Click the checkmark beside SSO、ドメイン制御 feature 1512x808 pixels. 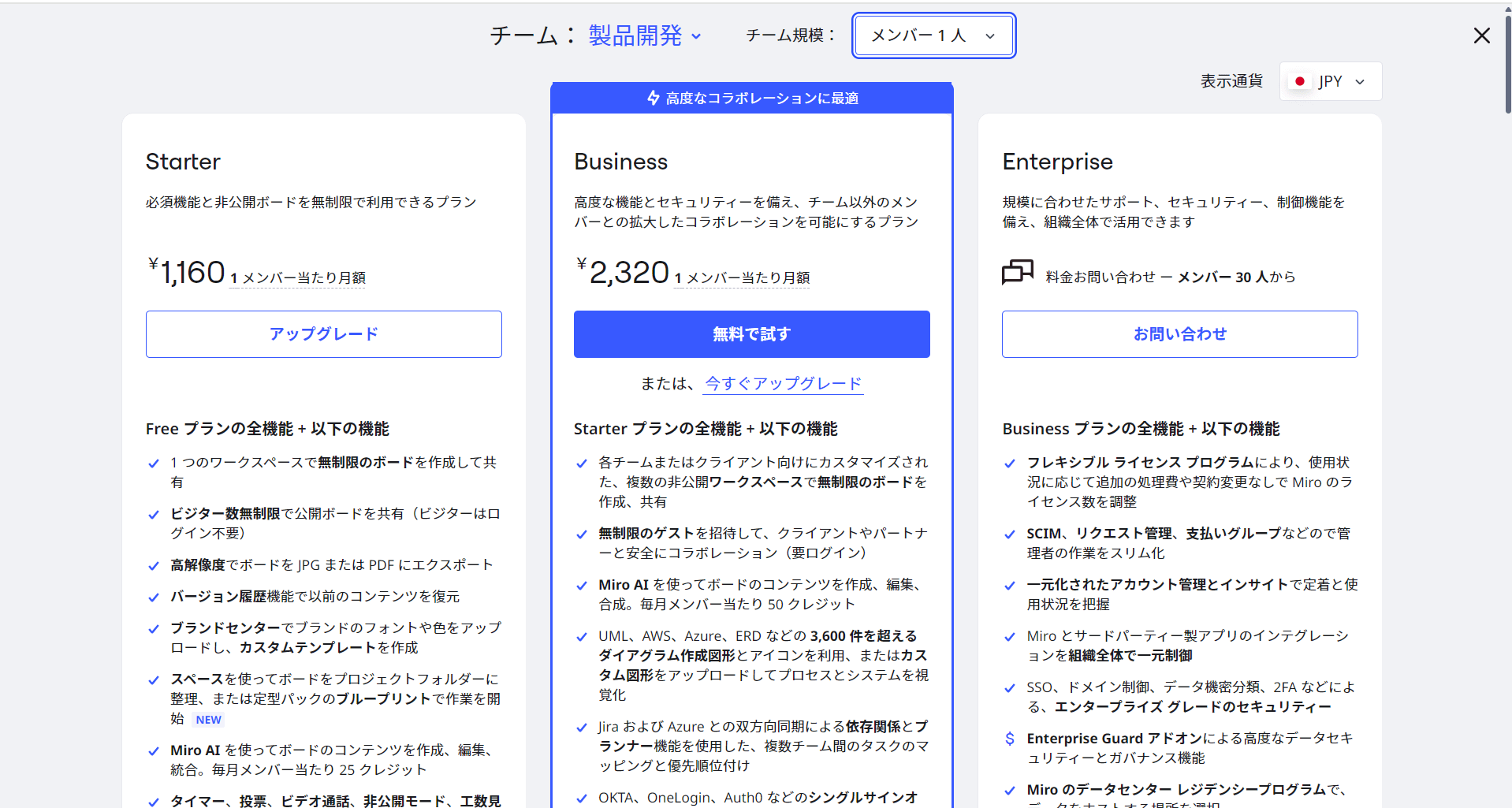click(1010, 688)
